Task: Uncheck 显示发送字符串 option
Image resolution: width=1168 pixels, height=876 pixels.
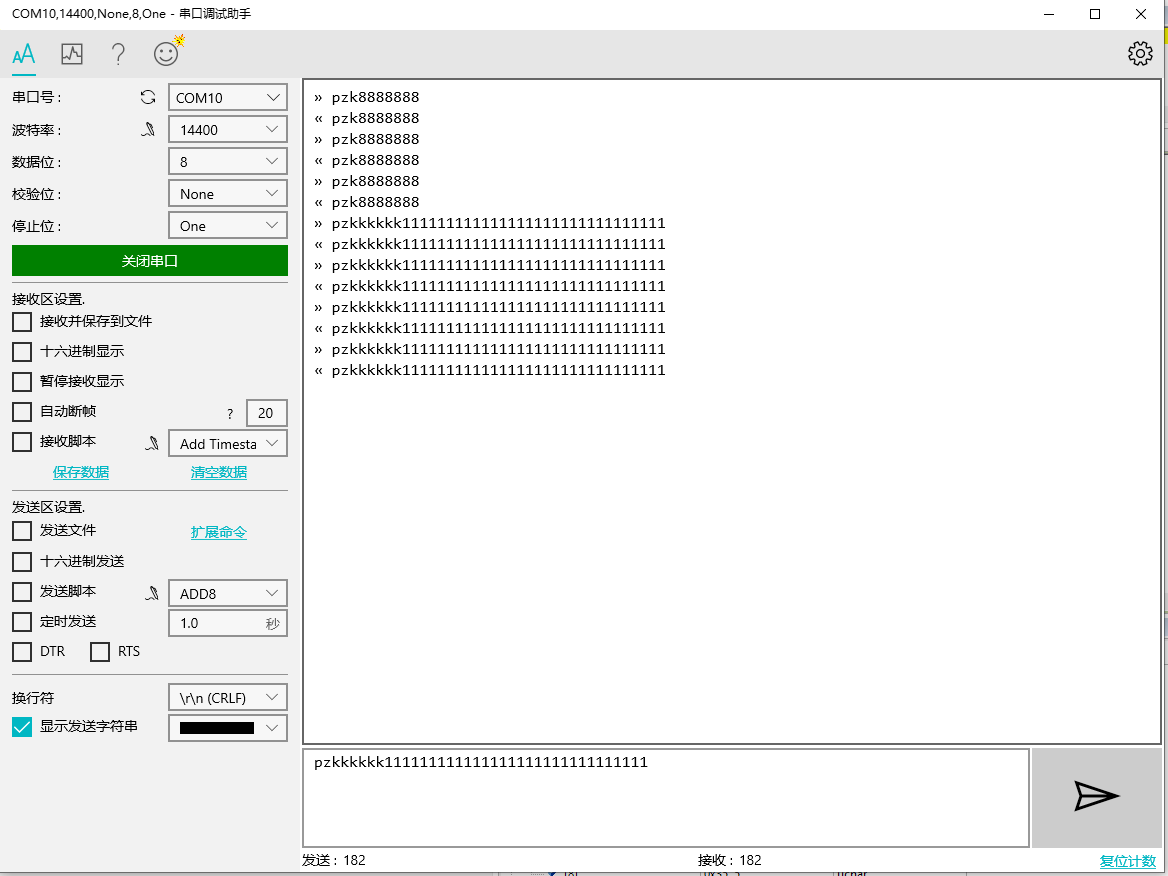Action: coord(21,727)
